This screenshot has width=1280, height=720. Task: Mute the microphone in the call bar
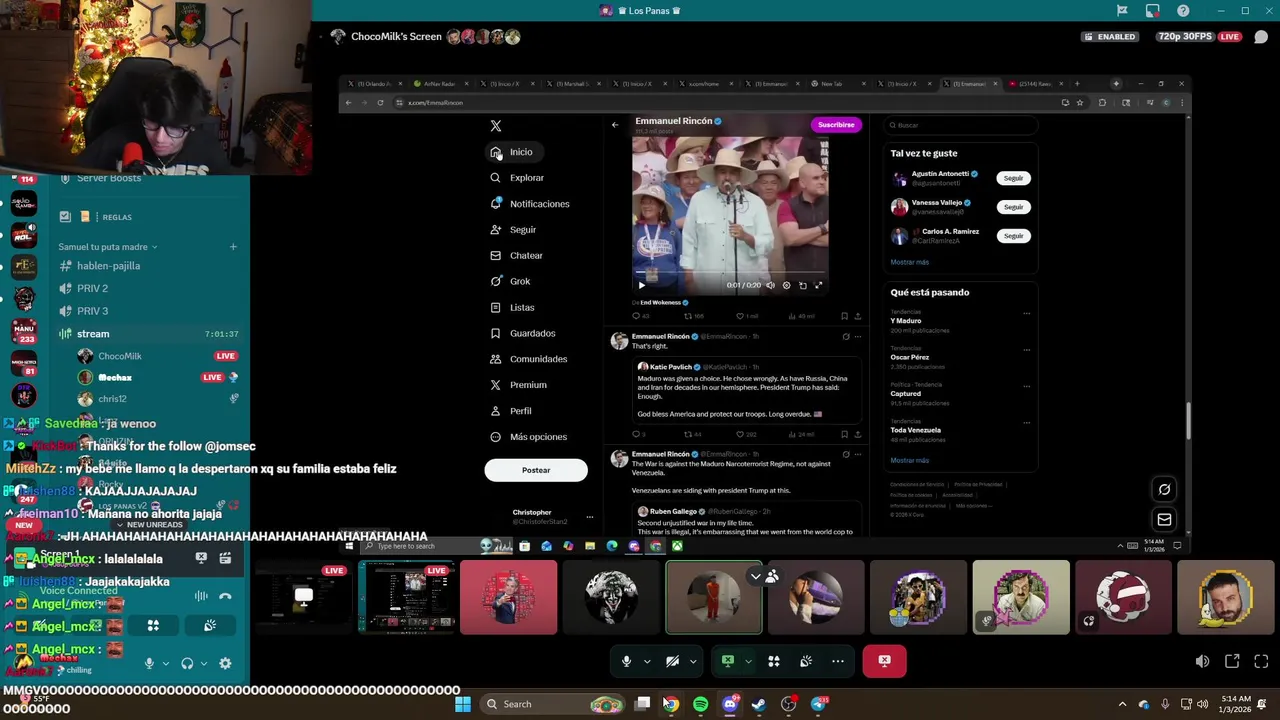pos(627,661)
